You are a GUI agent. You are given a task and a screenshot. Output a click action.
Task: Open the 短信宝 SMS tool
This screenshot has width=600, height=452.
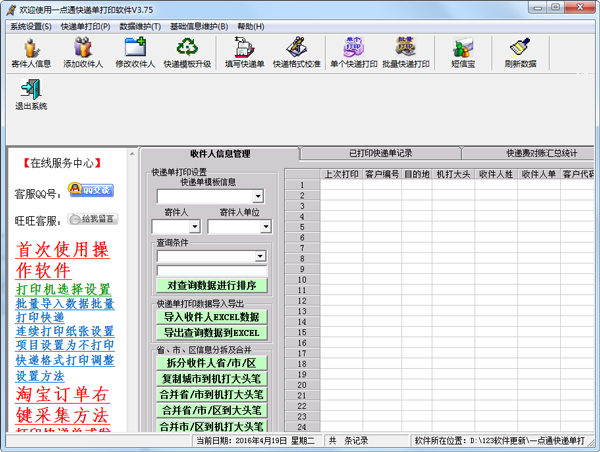[462, 51]
